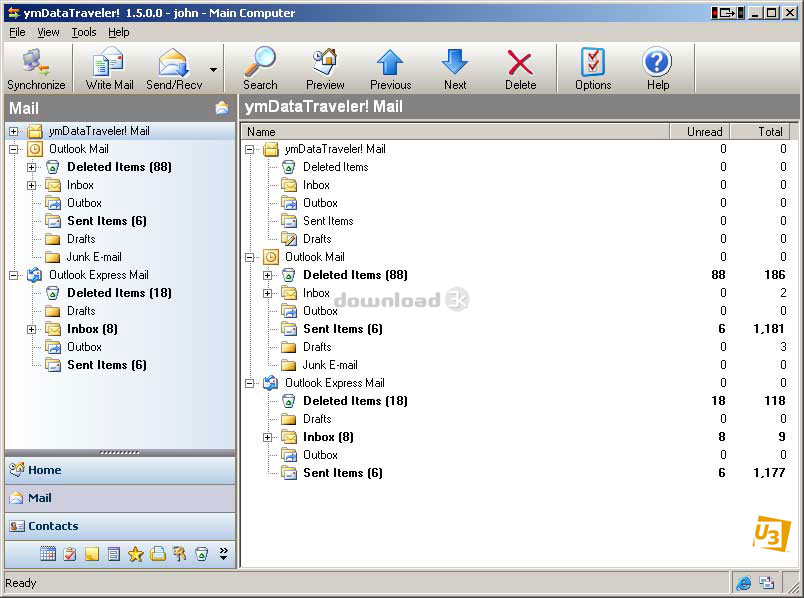The image size is (804, 598).
Task: Open the passwords keys icon
Action: pyautogui.click(x=179, y=554)
